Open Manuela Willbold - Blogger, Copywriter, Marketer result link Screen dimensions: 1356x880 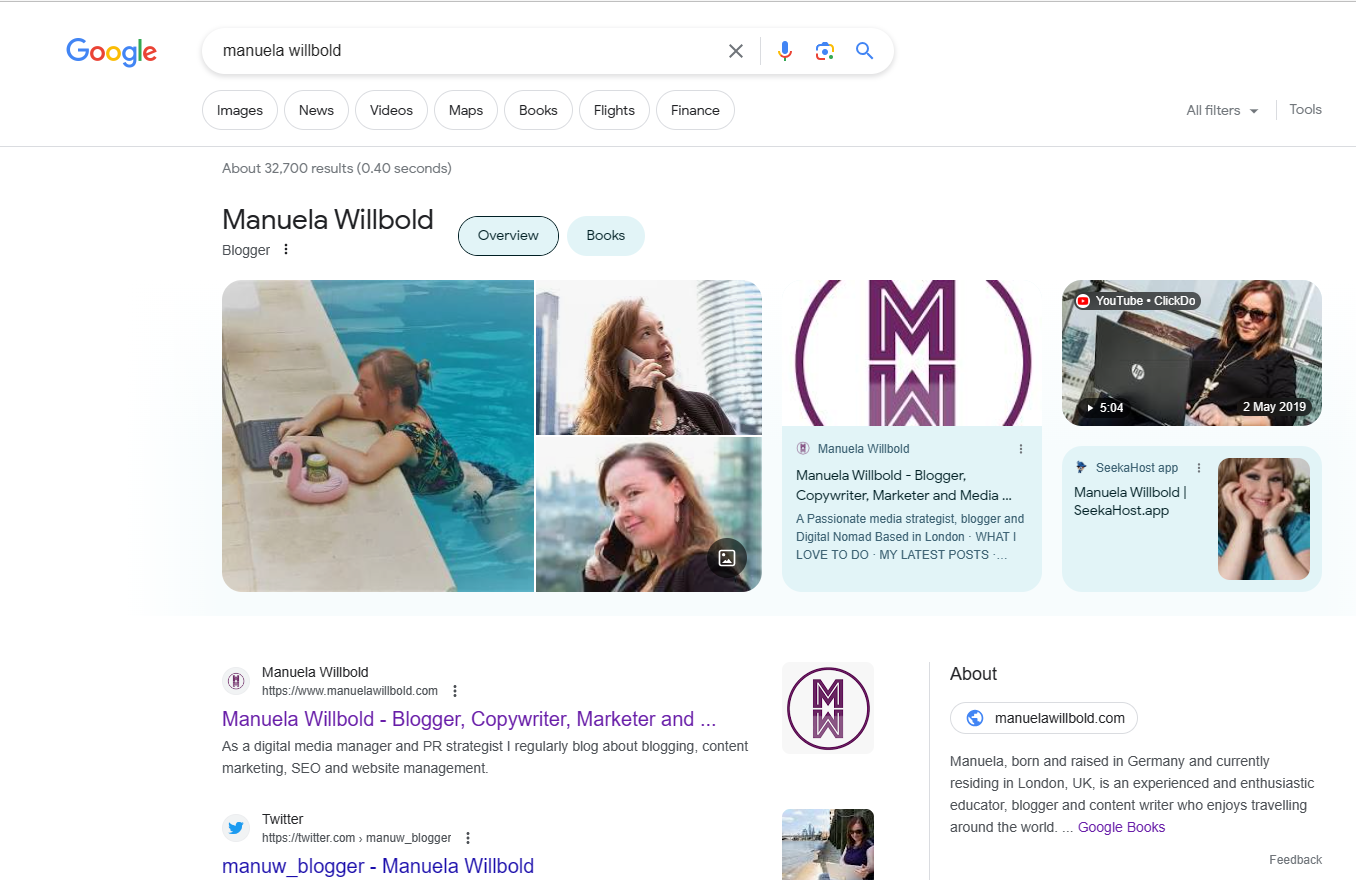coord(469,719)
